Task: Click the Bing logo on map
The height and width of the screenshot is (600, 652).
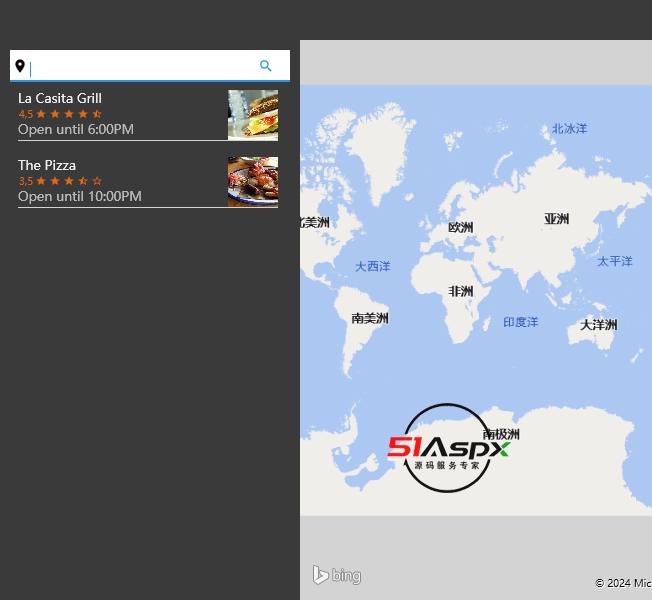Action: click(337, 575)
